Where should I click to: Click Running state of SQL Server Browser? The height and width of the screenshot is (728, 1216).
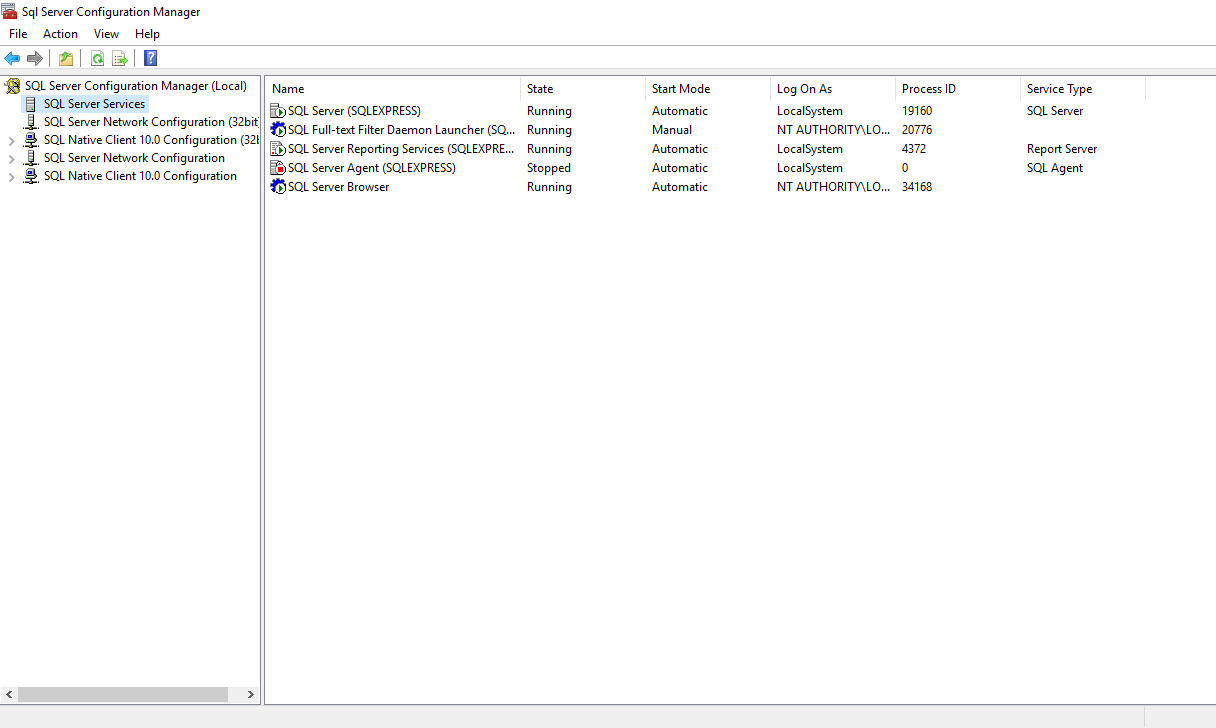point(549,187)
